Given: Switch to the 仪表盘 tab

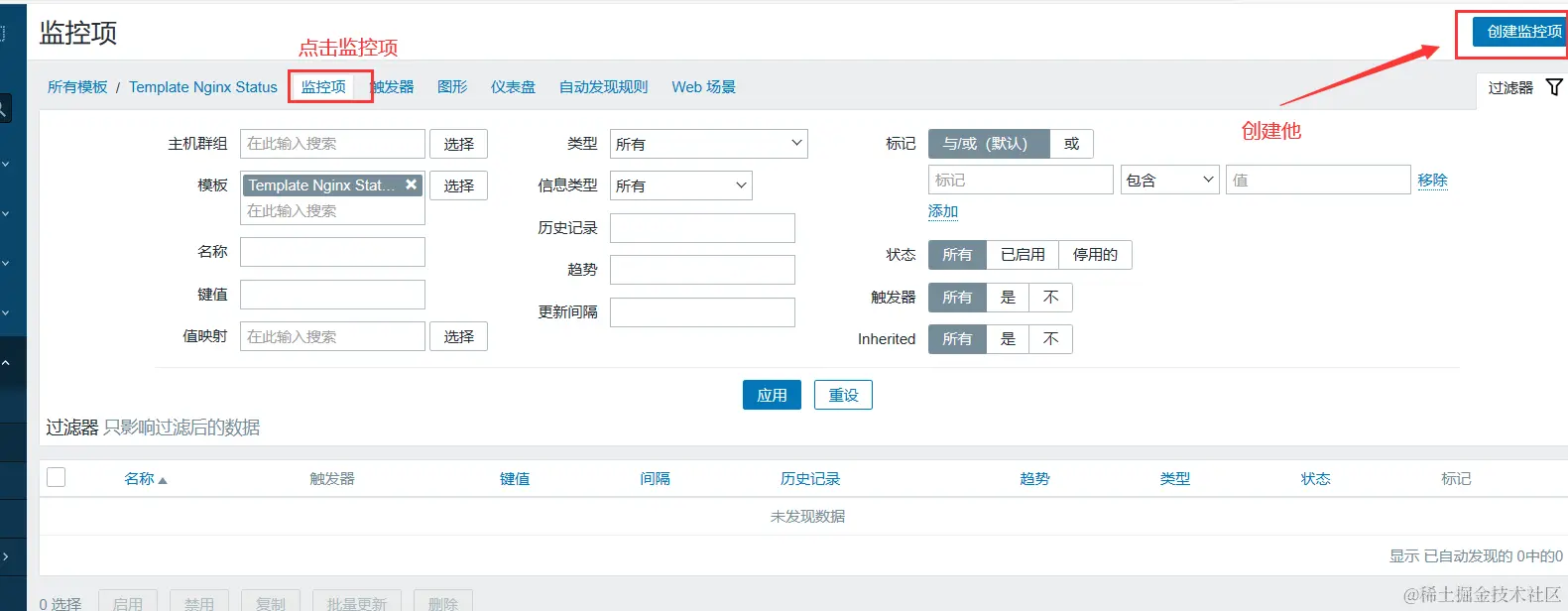Looking at the screenshot, I should (x=513, y=87).
